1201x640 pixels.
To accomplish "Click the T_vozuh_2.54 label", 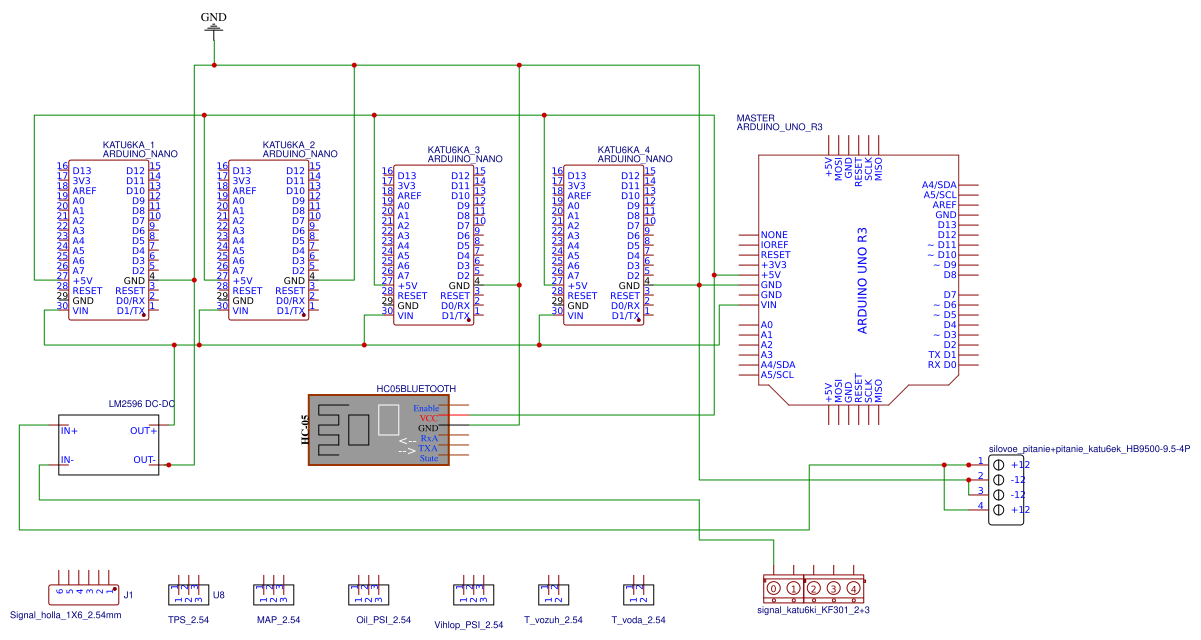I will [553, 620].
